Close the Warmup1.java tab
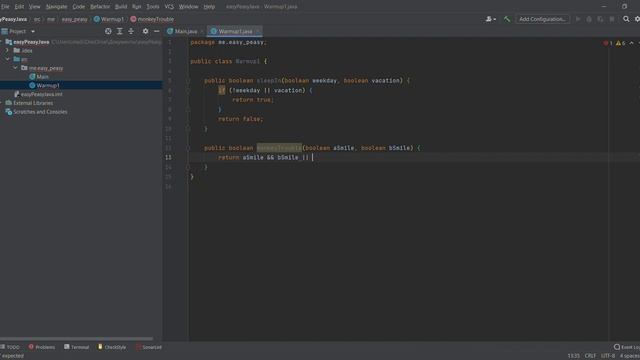The width and height of the screenshot is (640, 360). click(258, 31)
